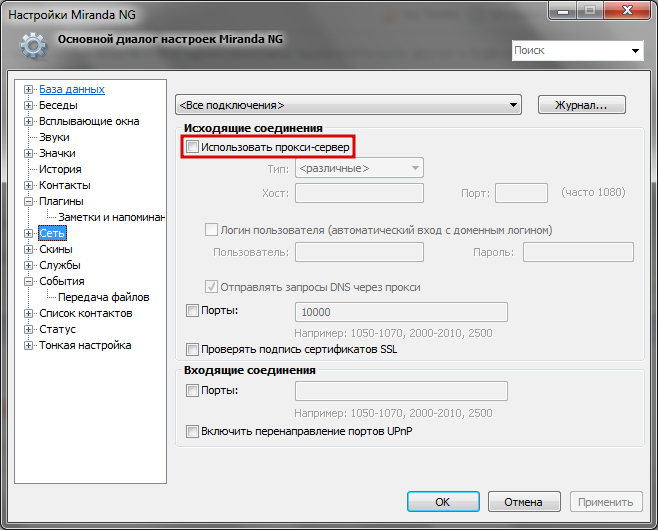Expand the 'База данных' tree node
Image resolution: width=658 pixels, height=530 pixels.
(28, 89)
